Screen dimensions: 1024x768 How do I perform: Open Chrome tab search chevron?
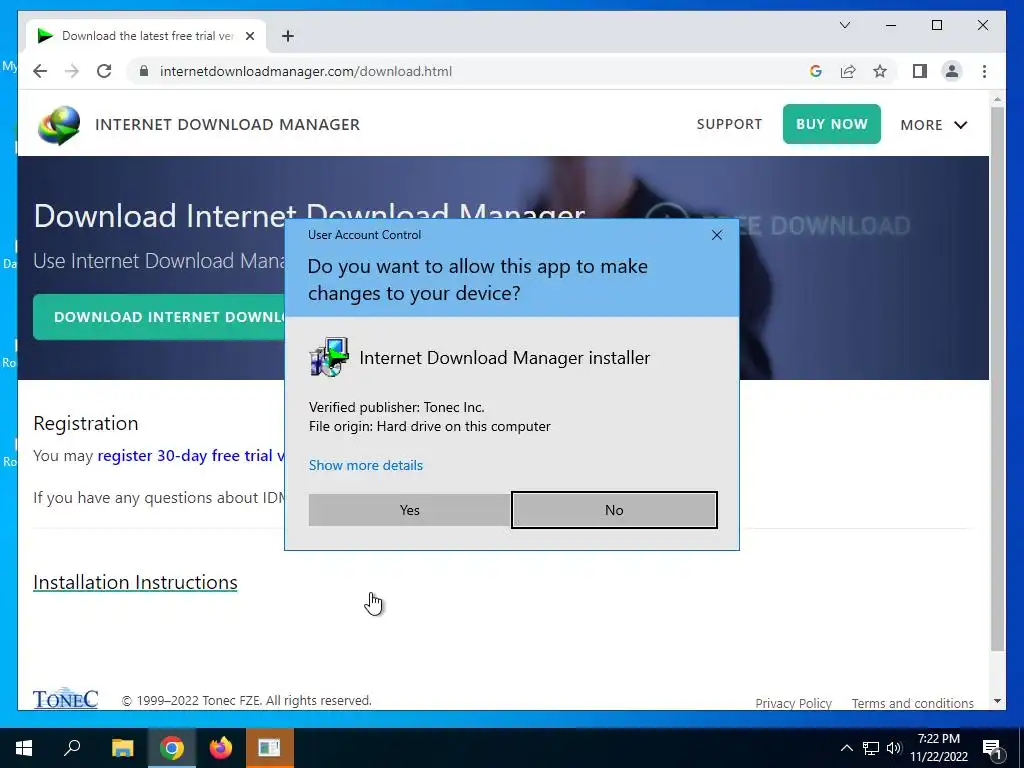pos(844,25)
